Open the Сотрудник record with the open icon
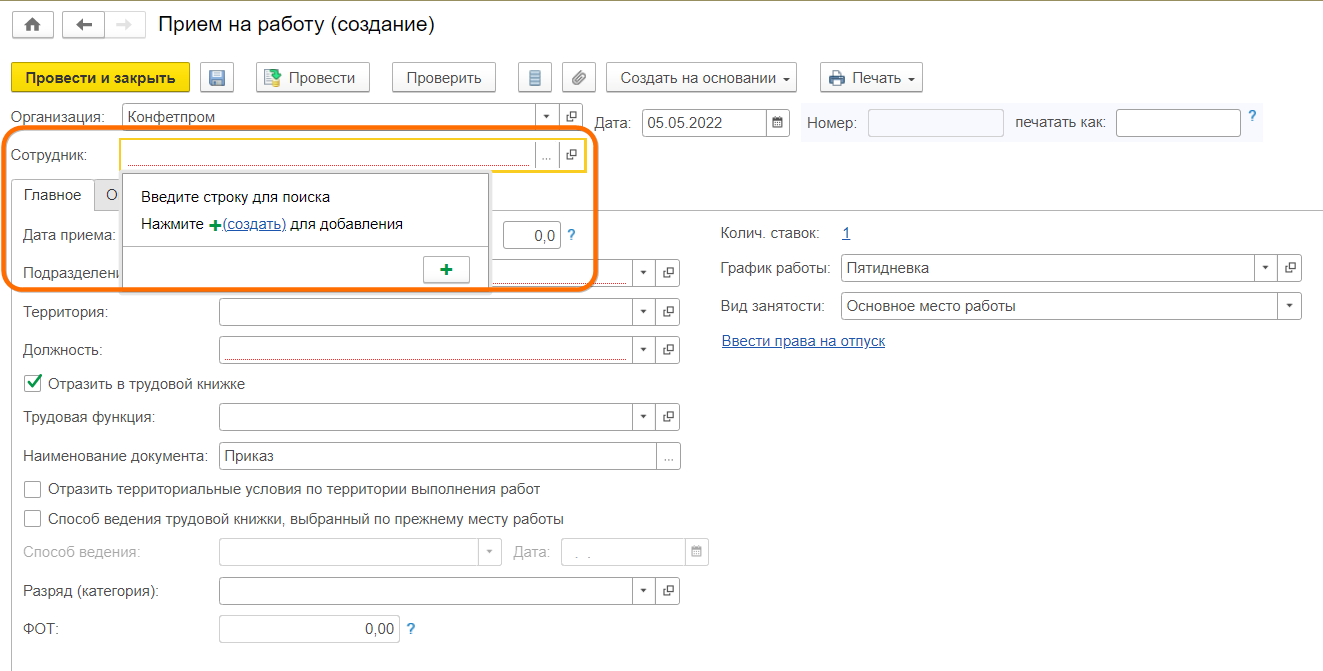The width and height of the screenshot is (1323, 671). 571,155
